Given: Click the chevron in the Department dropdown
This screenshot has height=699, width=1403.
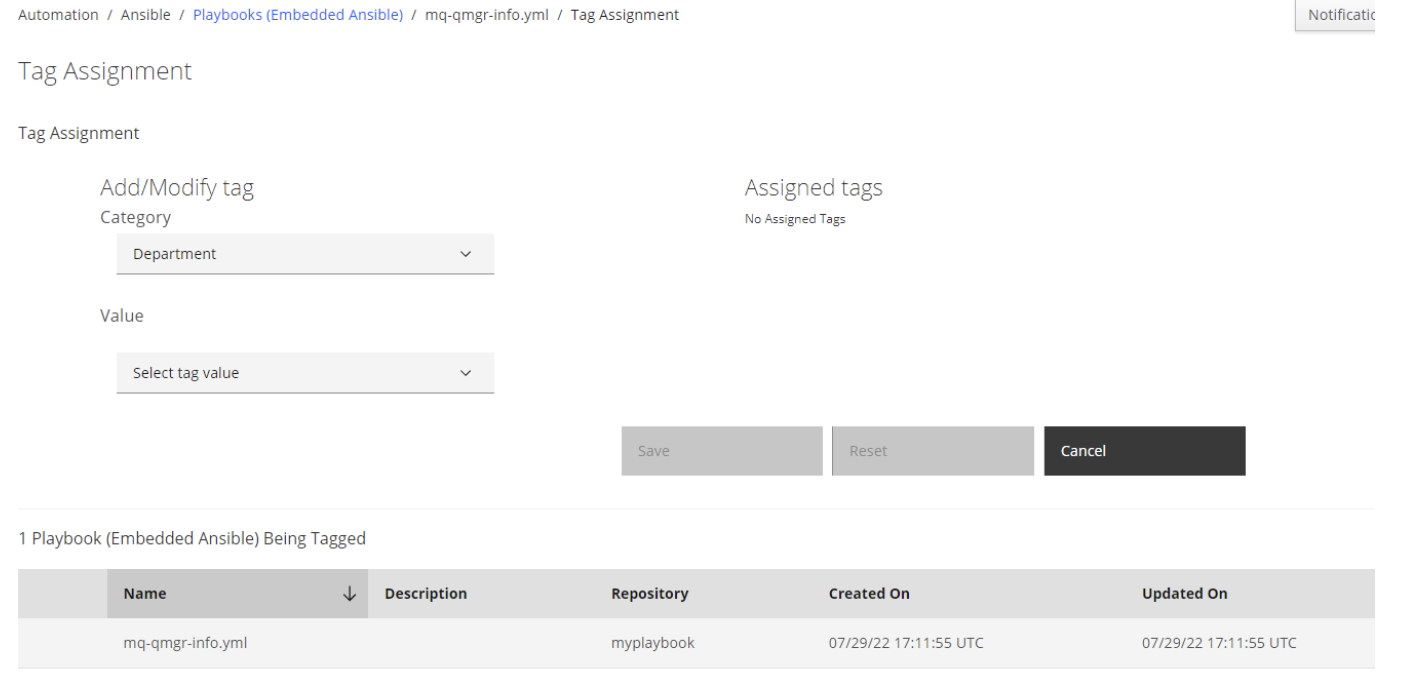Looking at the screenshot, I should point(465,254).
